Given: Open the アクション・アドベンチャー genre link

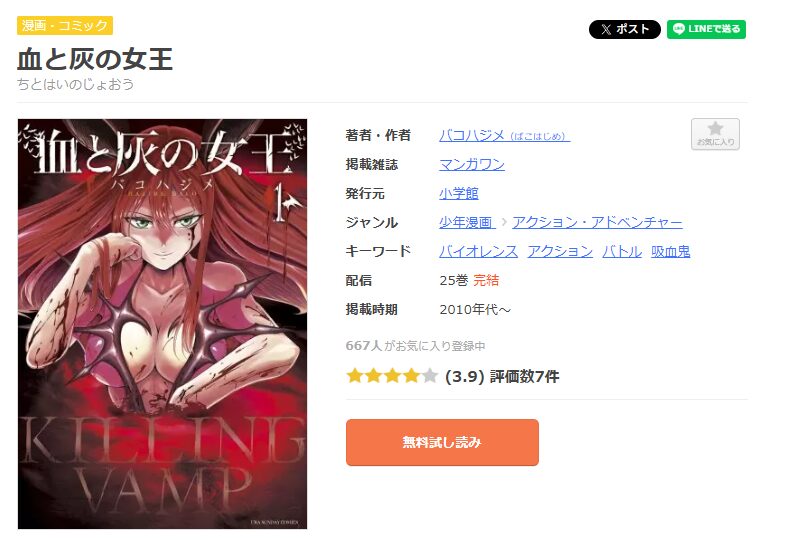Looking at the screenshot, I should pos(597,222).
